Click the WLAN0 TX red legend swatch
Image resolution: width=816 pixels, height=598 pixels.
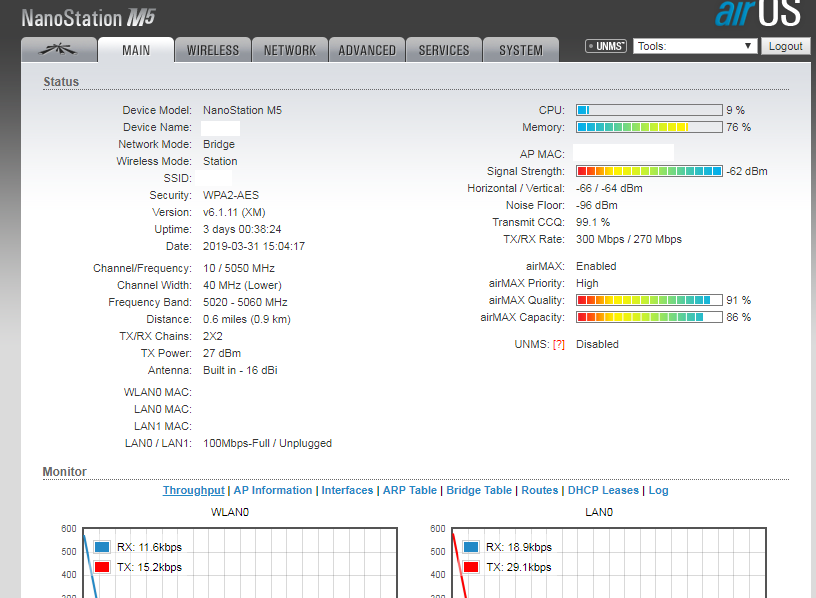(102, 567)
